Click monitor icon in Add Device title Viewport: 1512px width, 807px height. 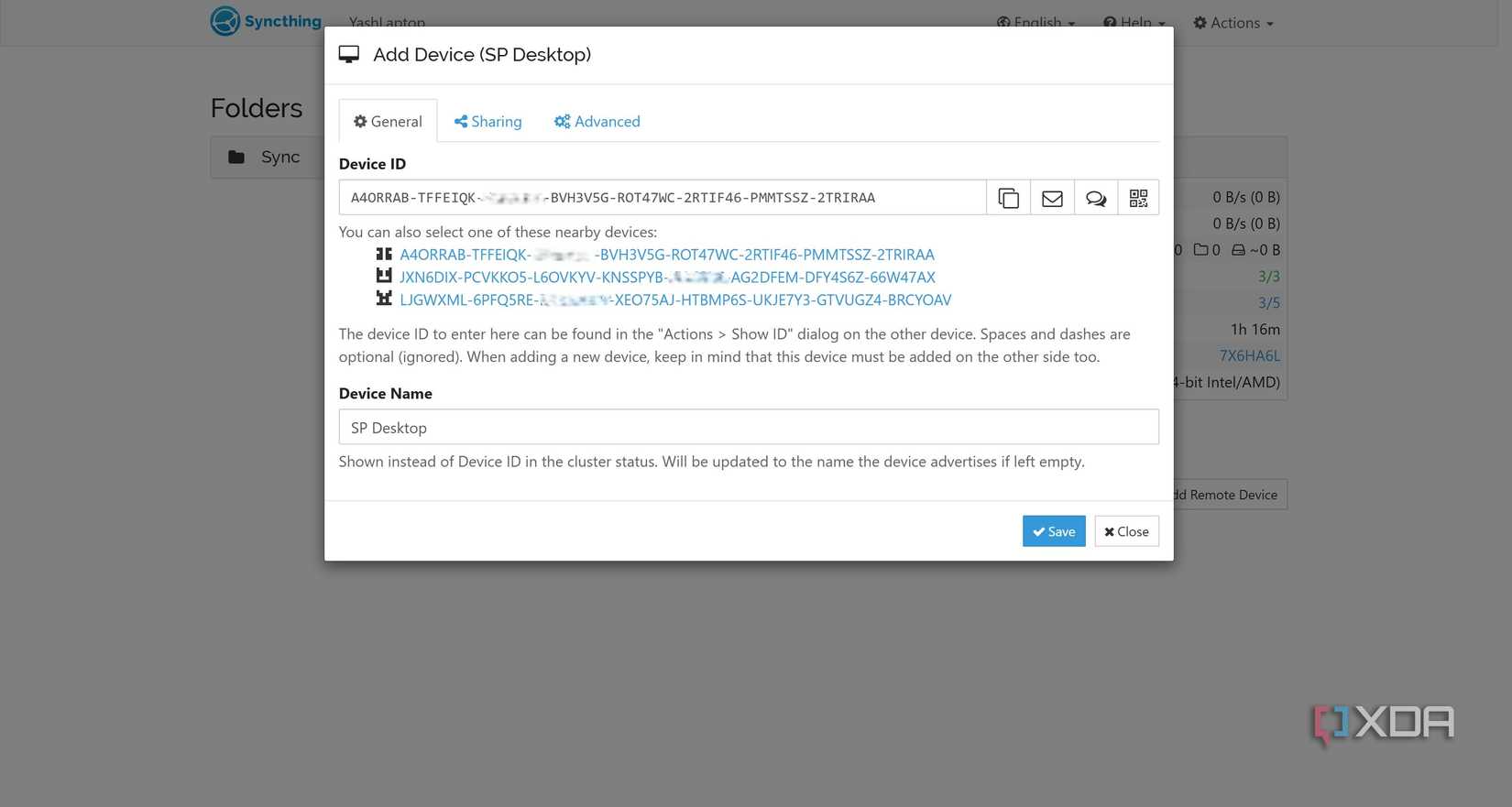[349, 55]
